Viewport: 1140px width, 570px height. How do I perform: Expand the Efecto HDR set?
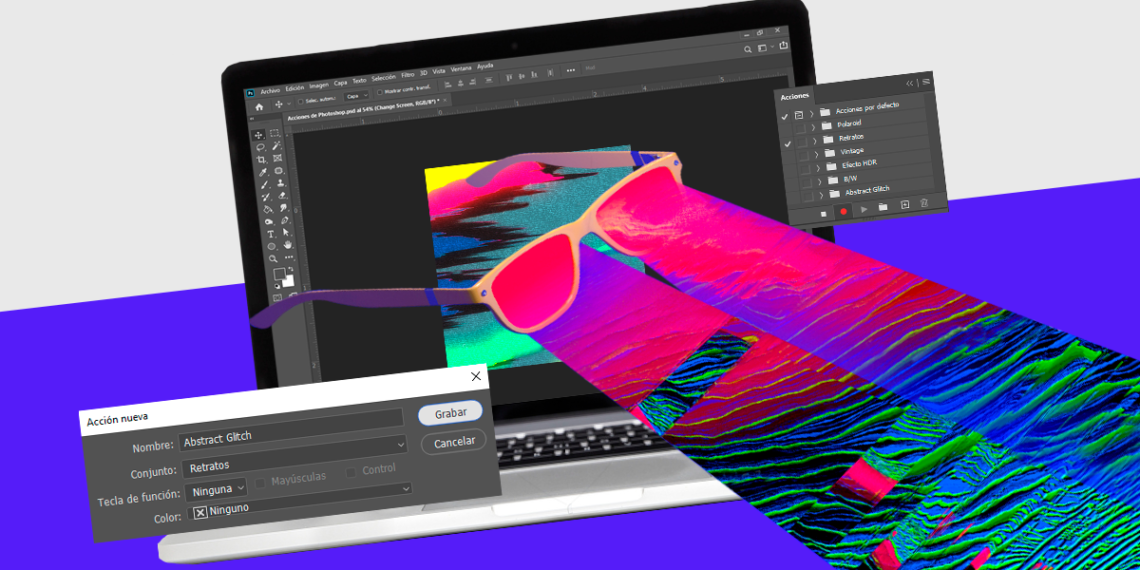click(818, 168)
